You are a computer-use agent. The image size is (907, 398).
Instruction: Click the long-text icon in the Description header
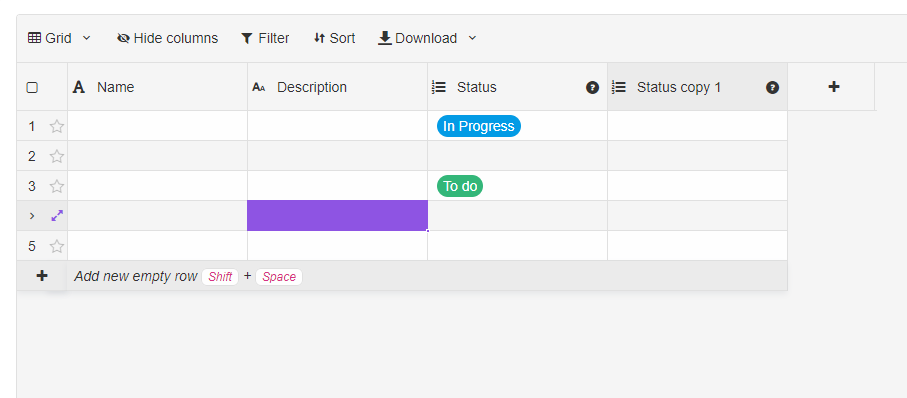pos(259,87)
